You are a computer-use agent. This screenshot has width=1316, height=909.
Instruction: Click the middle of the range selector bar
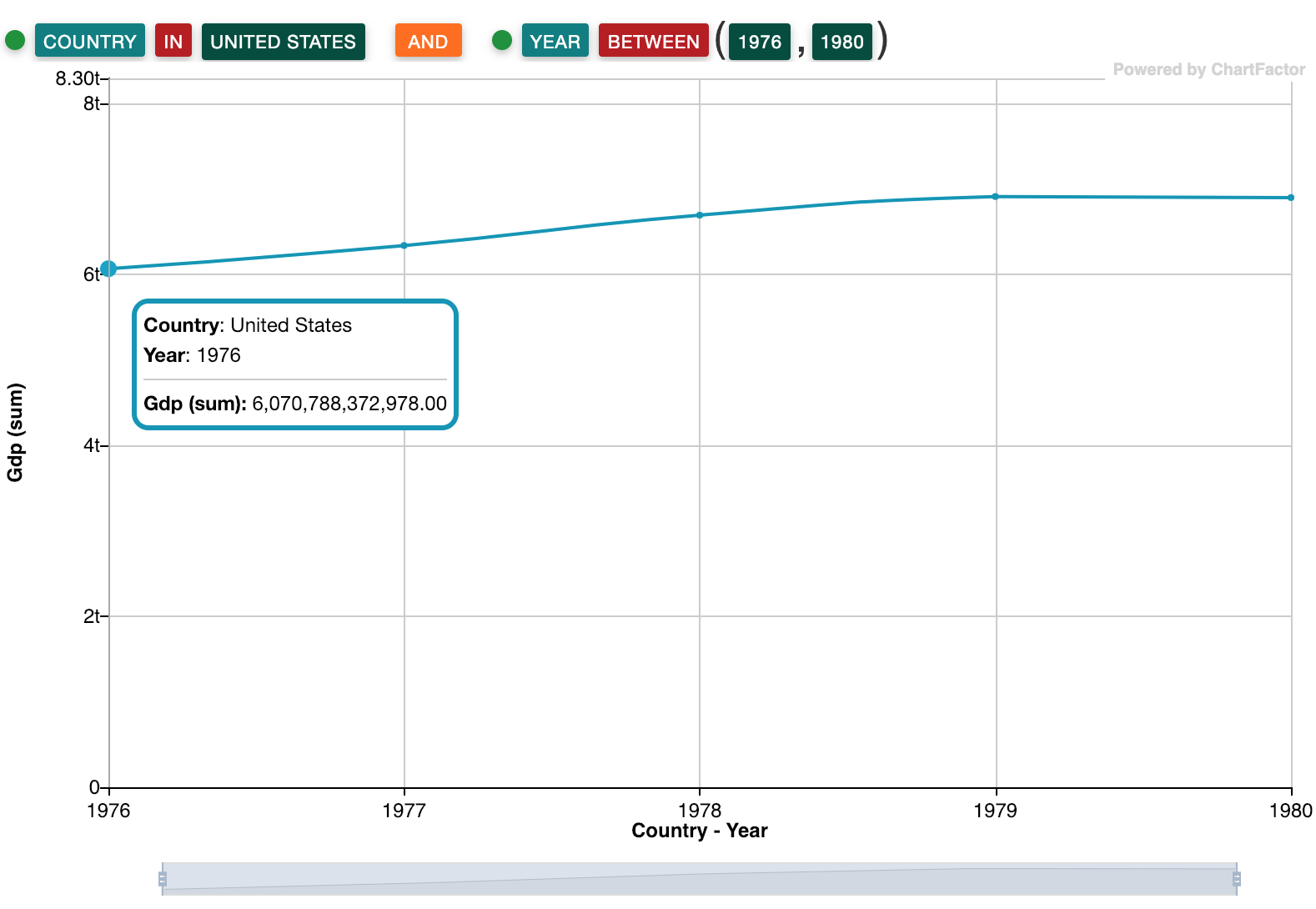point(700,879)
